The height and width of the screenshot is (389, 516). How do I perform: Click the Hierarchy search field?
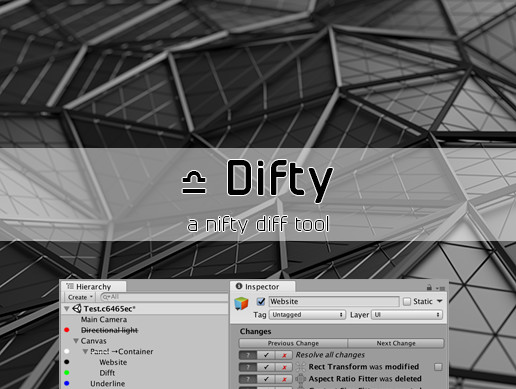click(164, 297)
